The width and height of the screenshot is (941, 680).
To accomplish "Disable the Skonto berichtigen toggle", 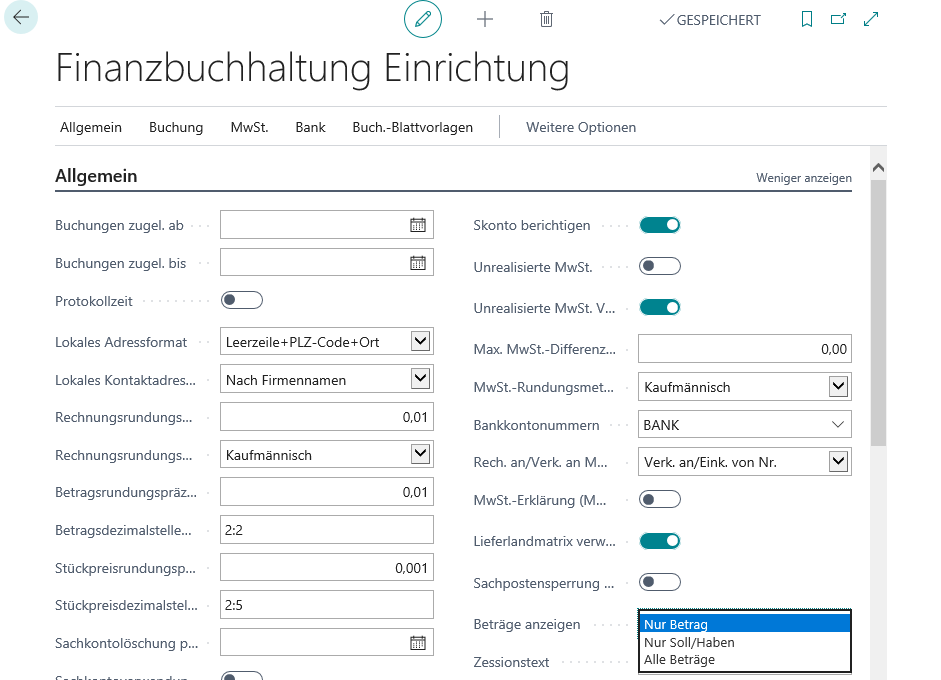I will coord(660,225).
